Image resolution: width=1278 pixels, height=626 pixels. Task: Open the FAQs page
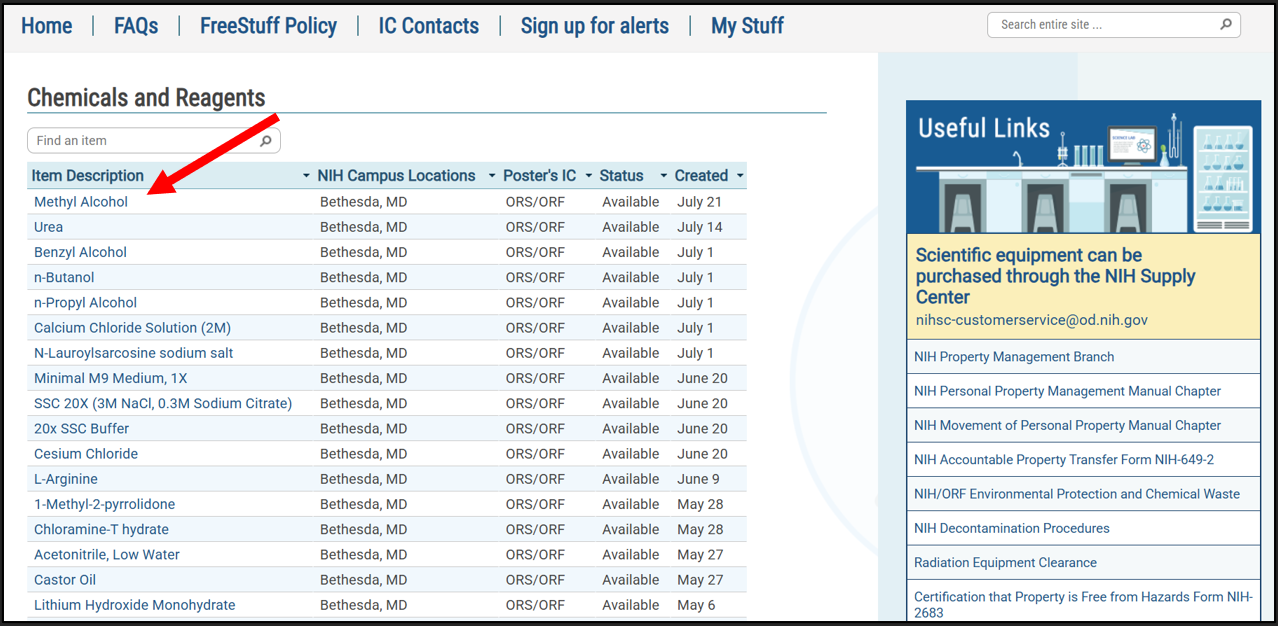[136, 26]
